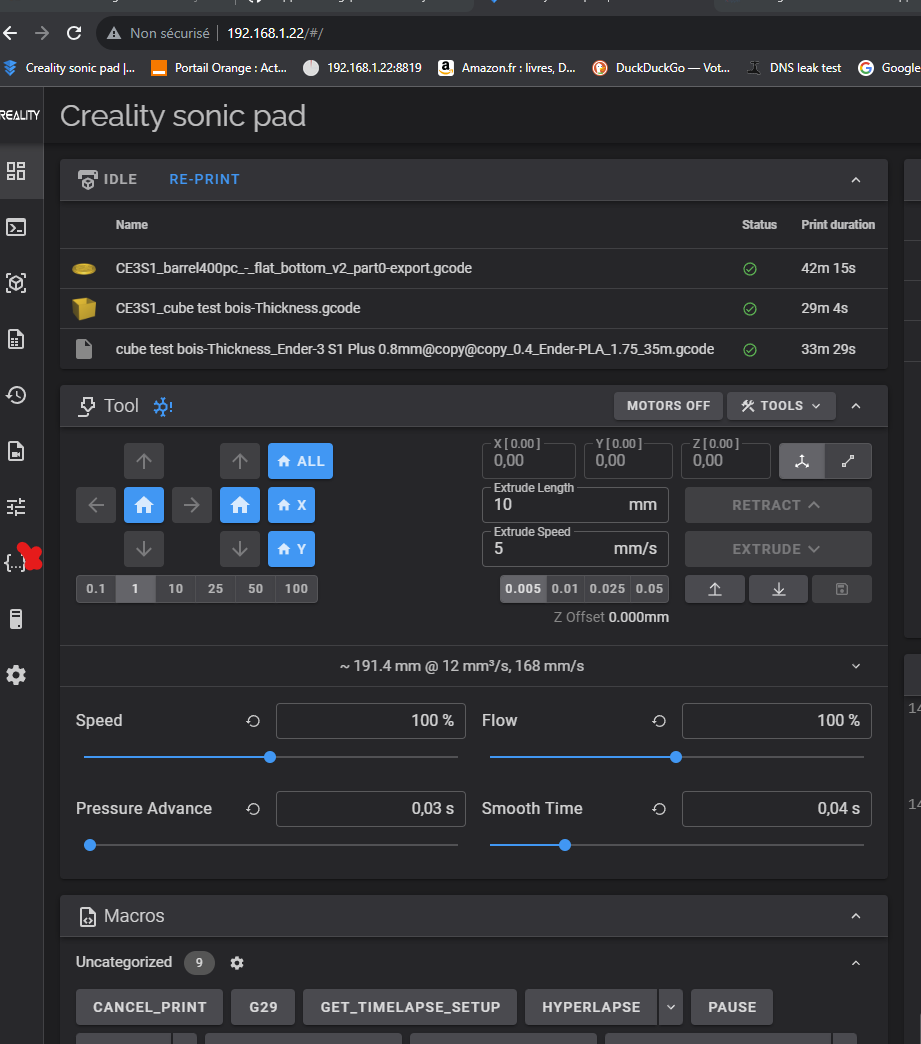Click the X position input field

(529, 461)
